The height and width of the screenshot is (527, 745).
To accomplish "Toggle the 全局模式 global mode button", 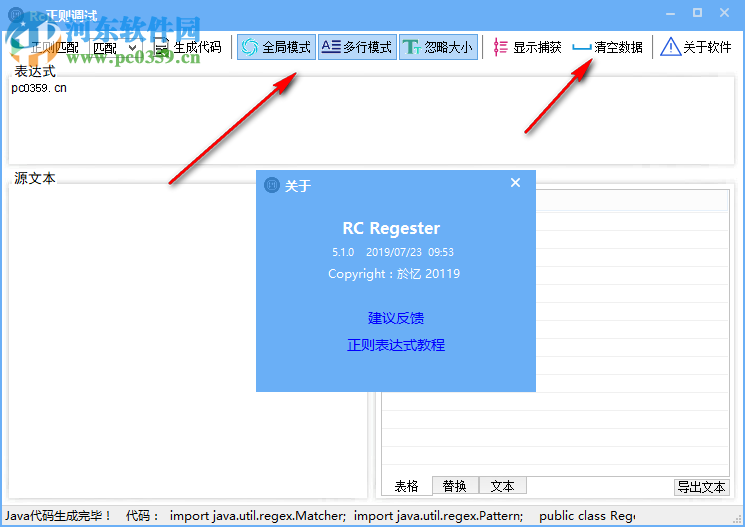I will click(x=277, y=47).
